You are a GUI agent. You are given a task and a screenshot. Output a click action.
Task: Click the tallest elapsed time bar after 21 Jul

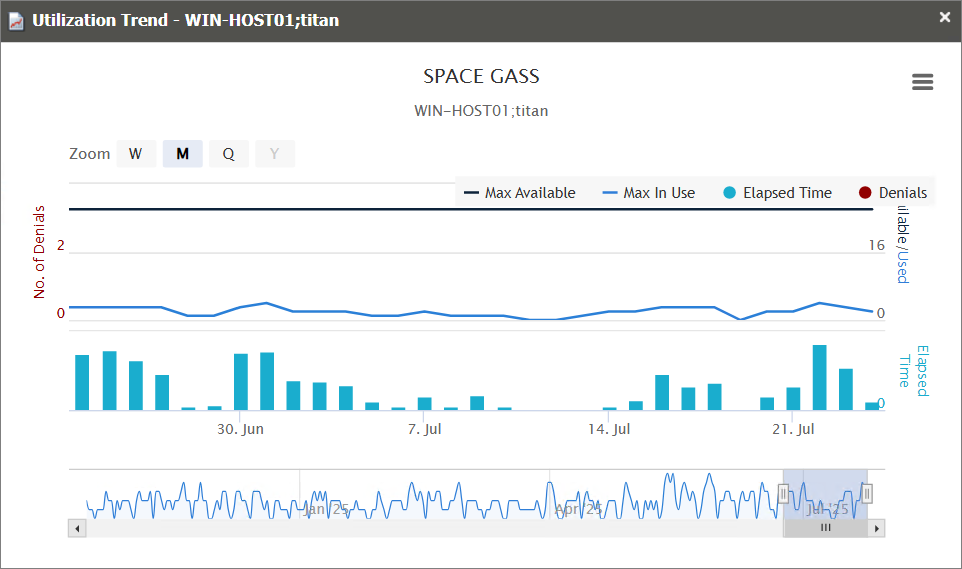pyautogui.click(x=820, y=377)
